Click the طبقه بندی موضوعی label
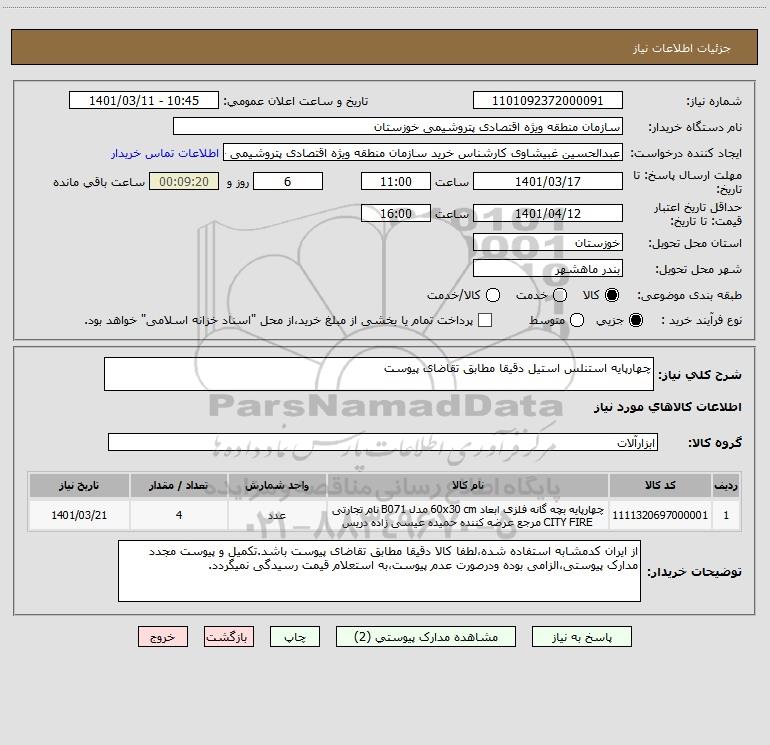 tap(689, 296)
